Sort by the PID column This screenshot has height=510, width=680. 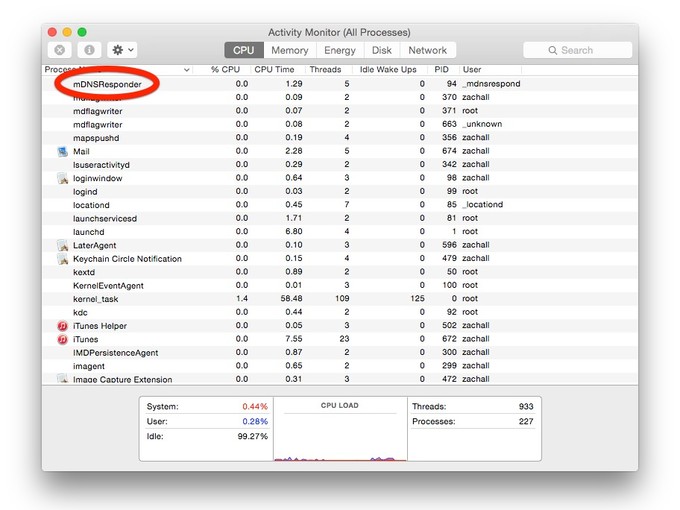click(x=441, y=69)
